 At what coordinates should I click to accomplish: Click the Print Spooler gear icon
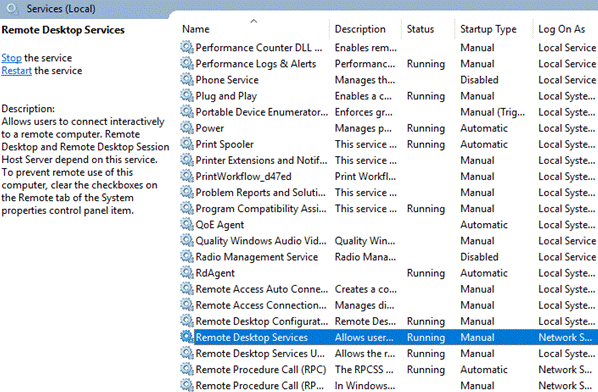coord(187,144)
